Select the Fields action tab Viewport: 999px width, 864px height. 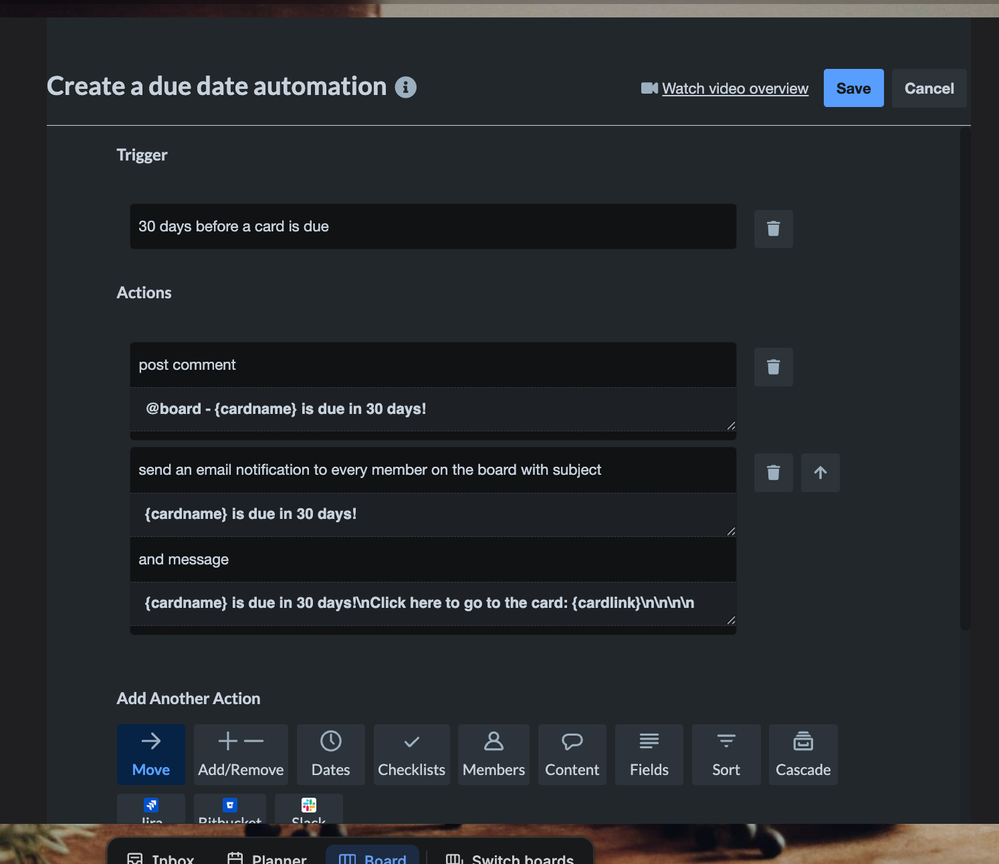(x=649, y=754)
